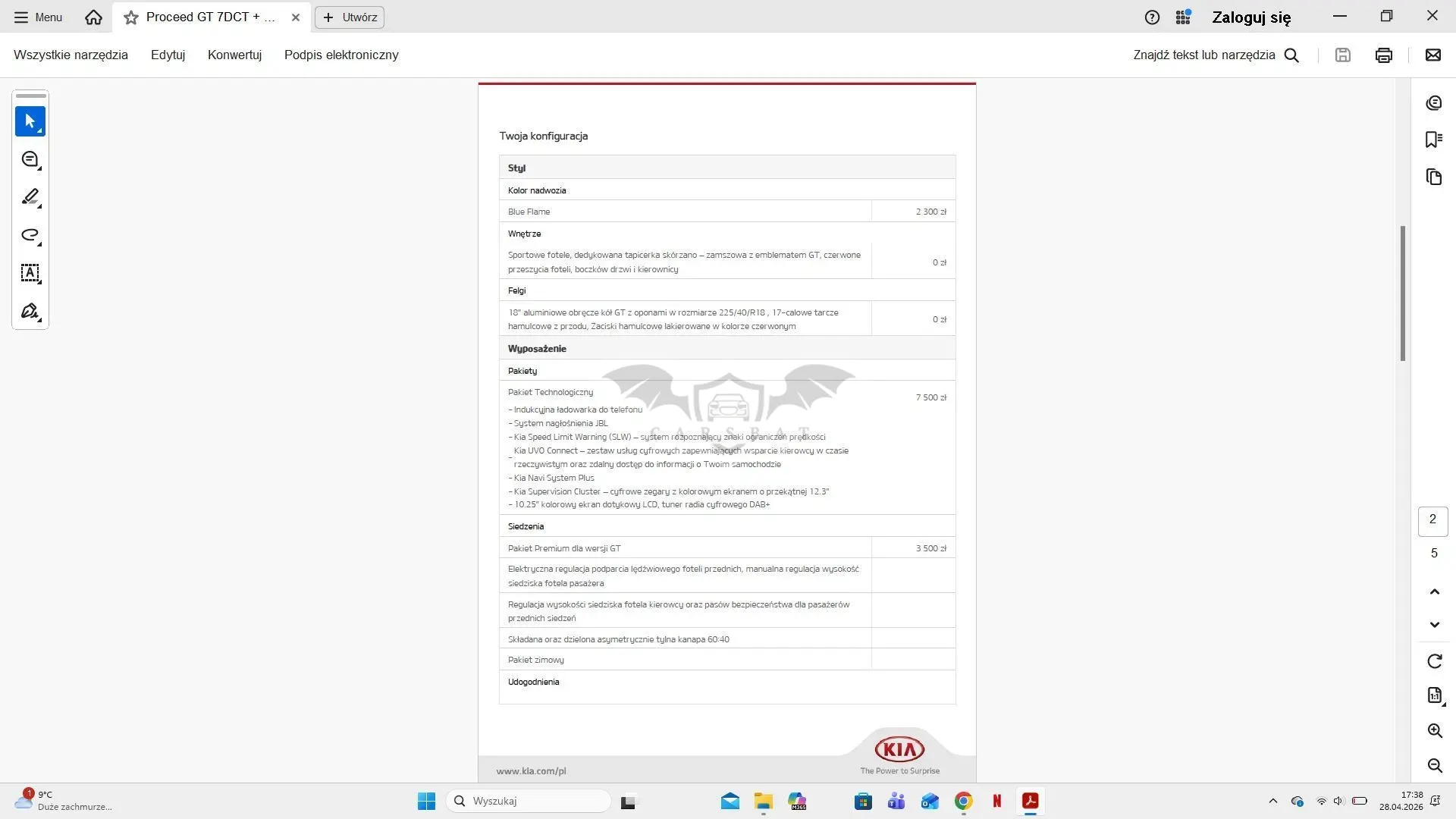Screen dimensions: 1456x819
Task: Click the Wyszukaj taskbar search box
Action: click(x=529, y=801)
